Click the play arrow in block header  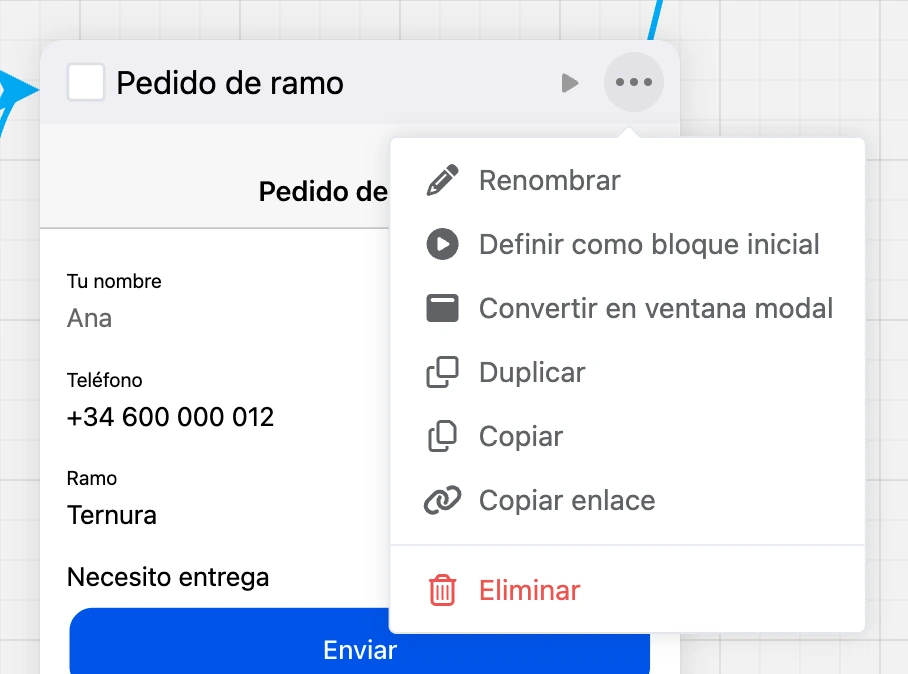pos(570,83)
